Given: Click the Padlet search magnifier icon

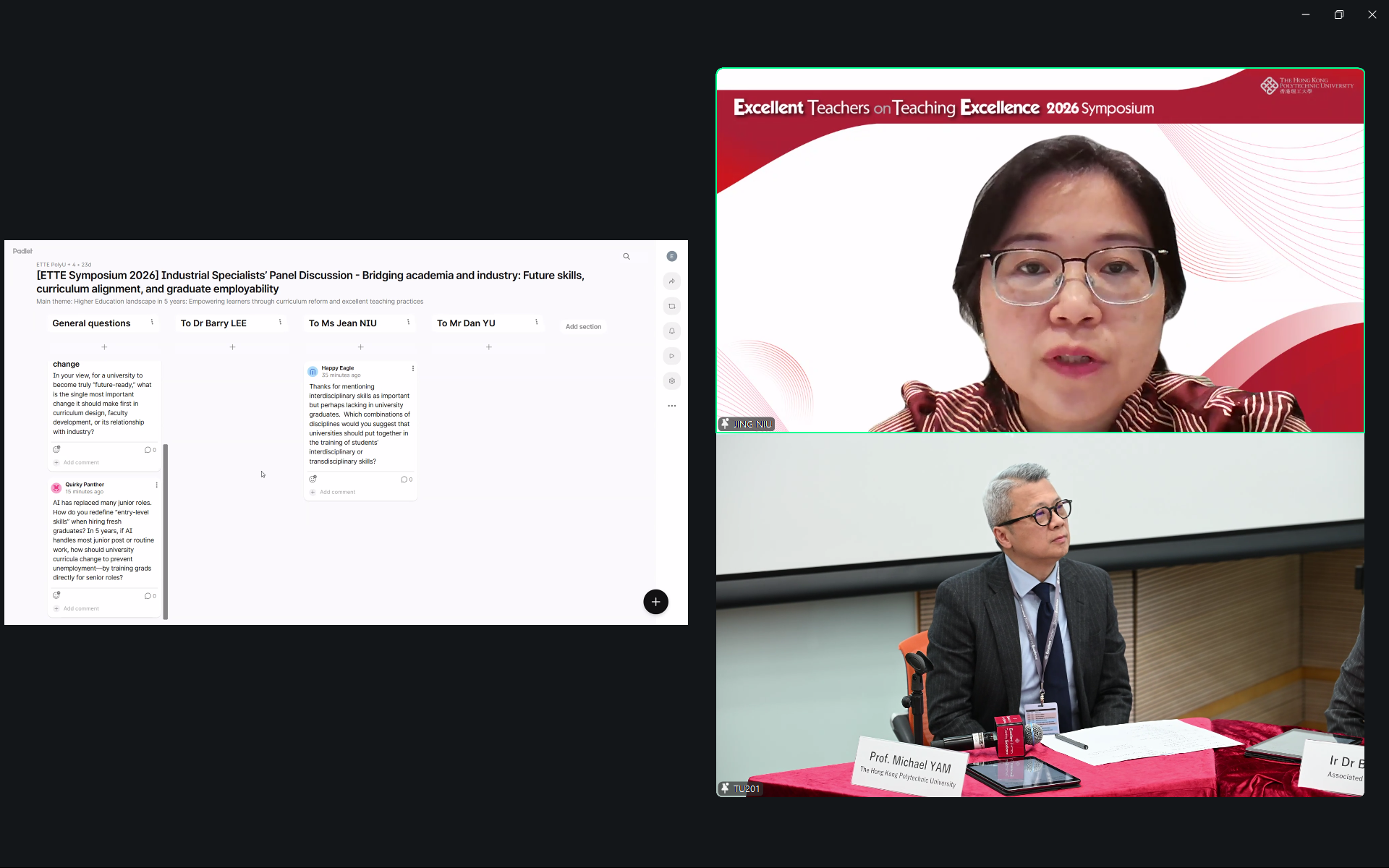Looking at the screenshot, I should pos(626,257).
